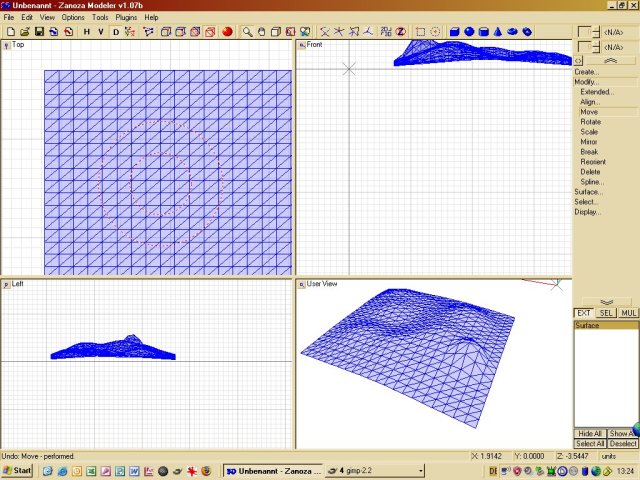The image size is (640, 480).
Task: Expand the Create... command group
Action: pos(587,72)
